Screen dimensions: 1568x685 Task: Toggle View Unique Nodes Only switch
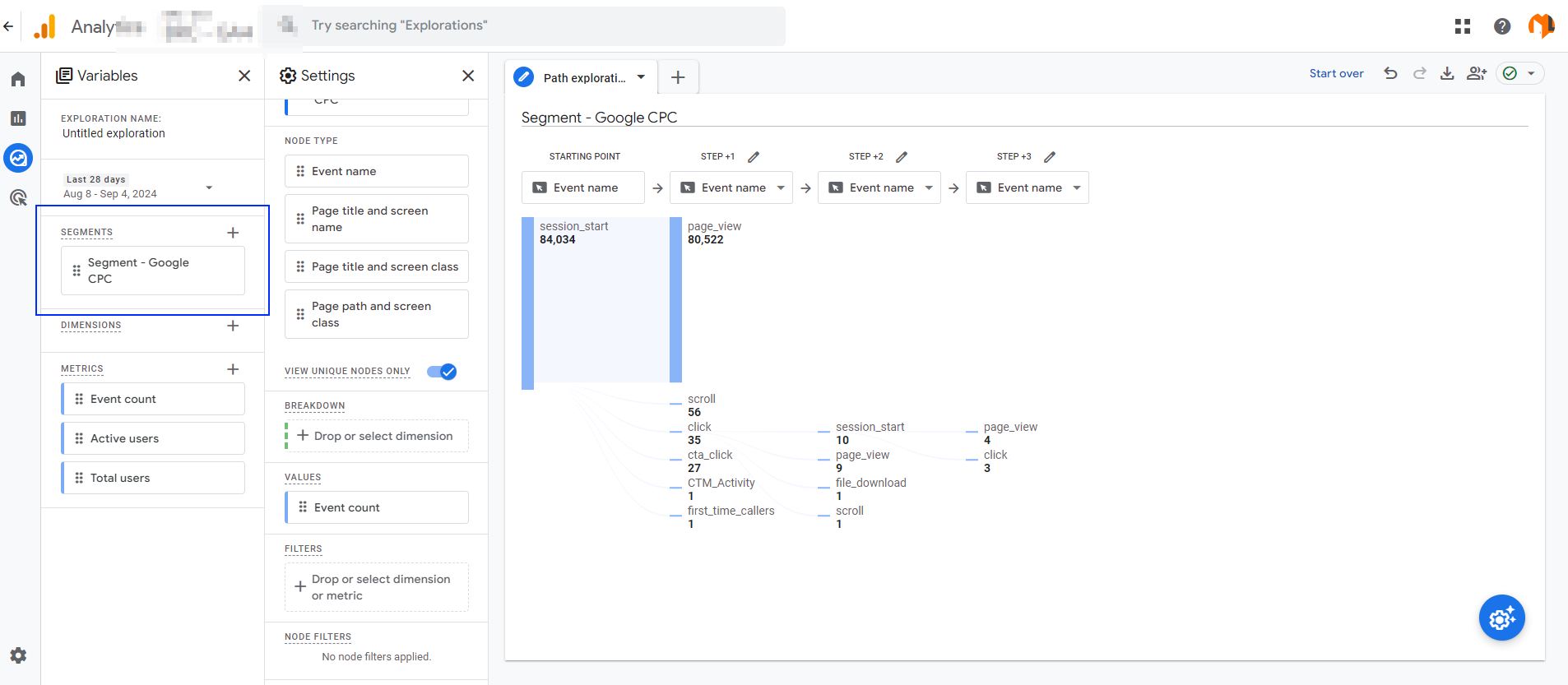(x=442, y=372)
